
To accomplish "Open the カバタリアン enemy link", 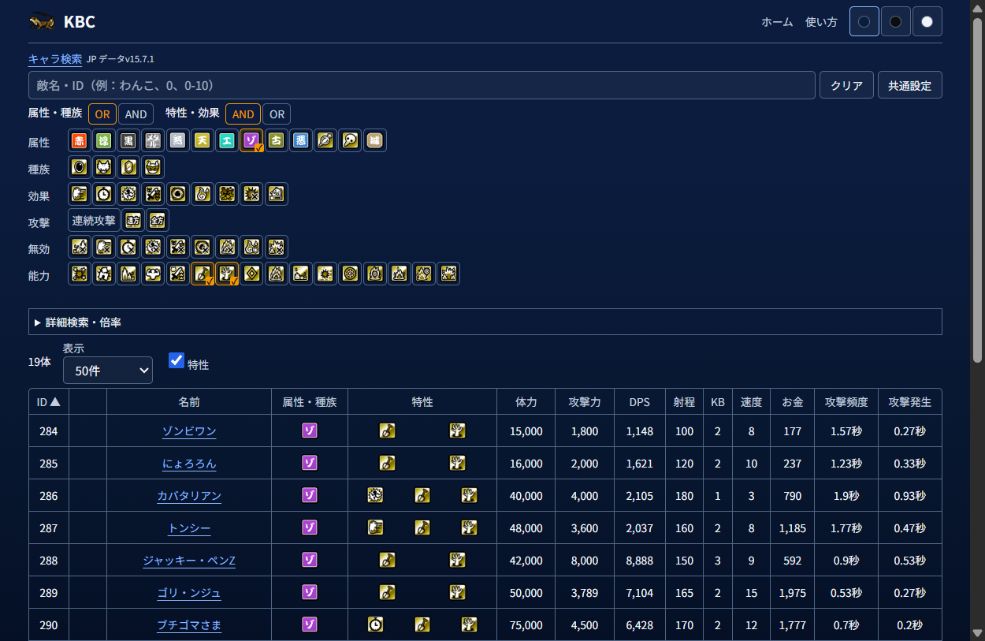I will point(188,496).
